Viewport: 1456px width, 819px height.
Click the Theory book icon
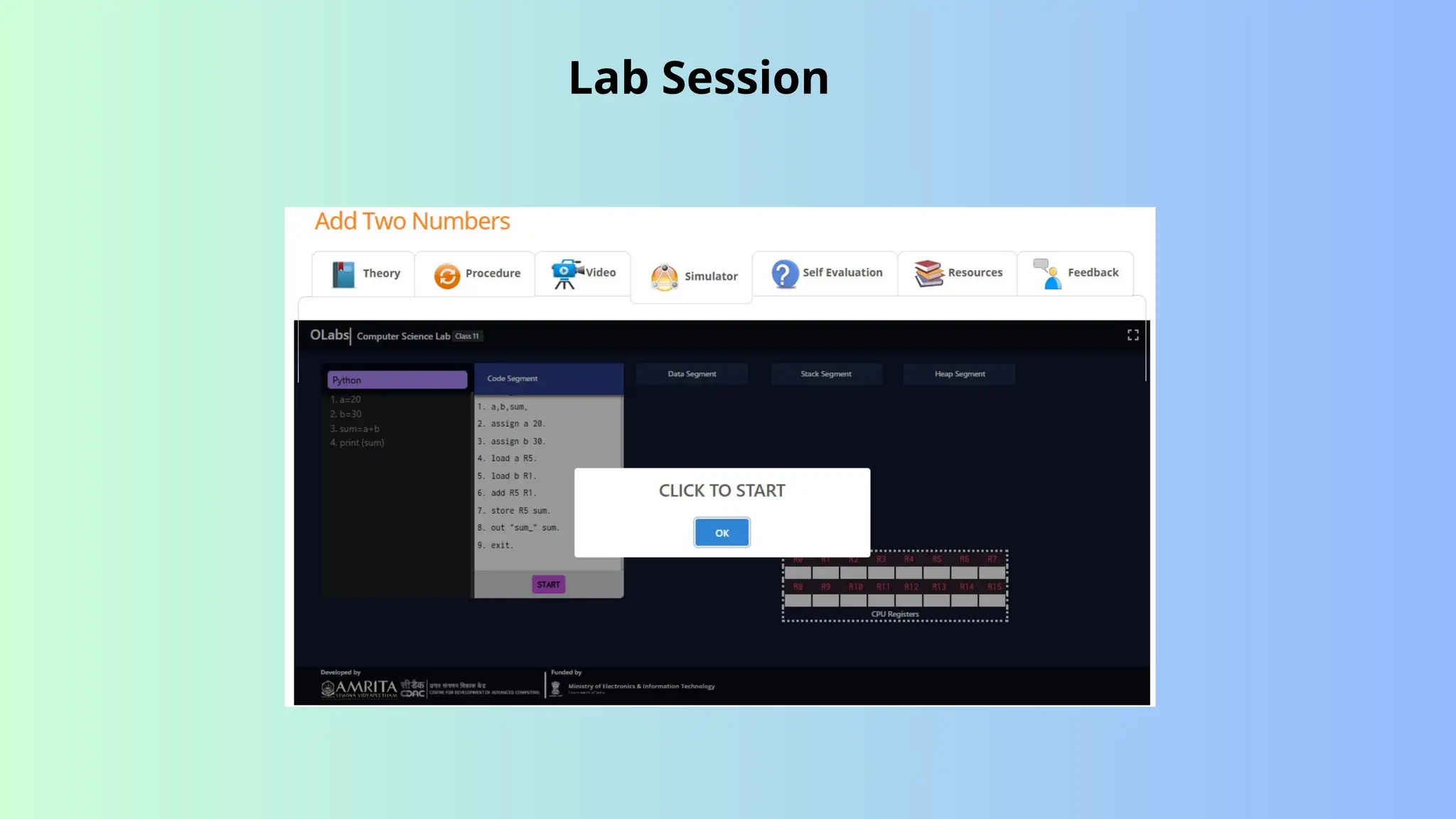click(x=343, y=274)
